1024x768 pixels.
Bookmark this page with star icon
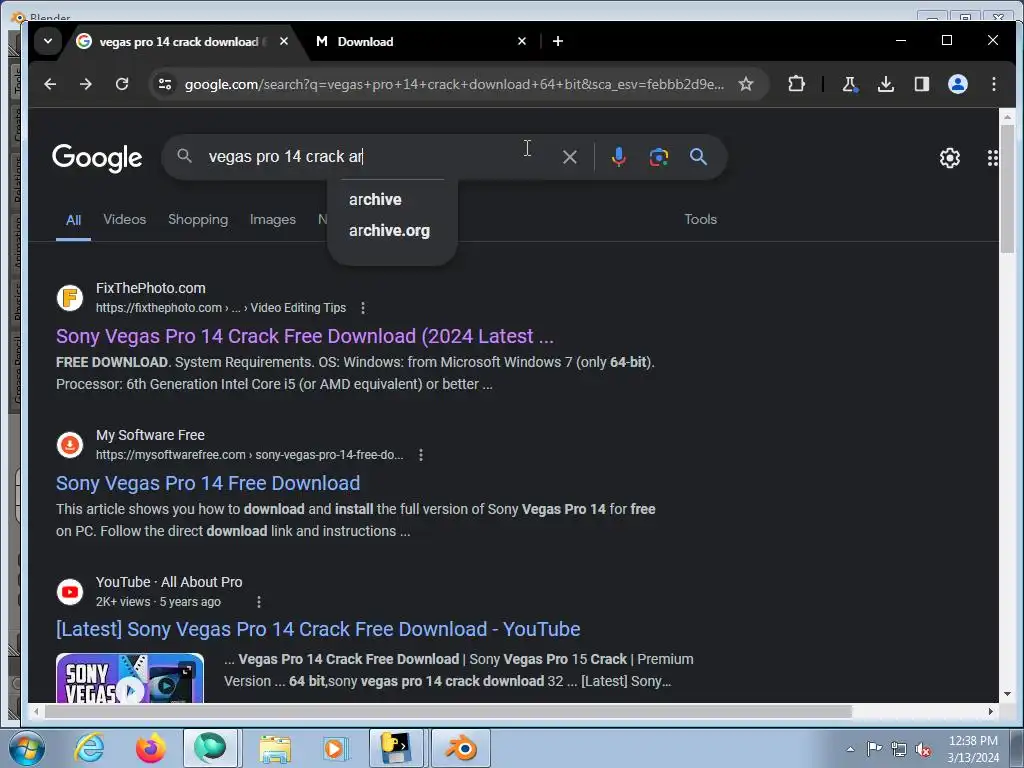pos(746,84)
